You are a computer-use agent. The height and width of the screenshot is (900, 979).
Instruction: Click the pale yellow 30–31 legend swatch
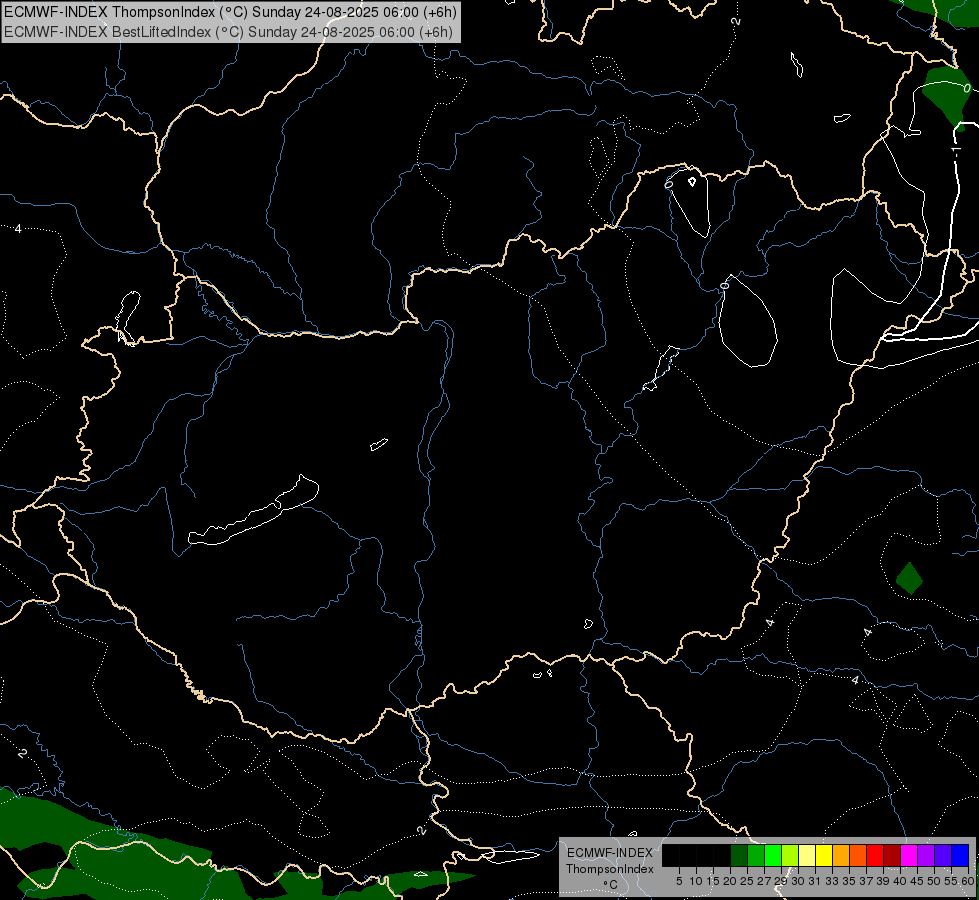(807, 855)
